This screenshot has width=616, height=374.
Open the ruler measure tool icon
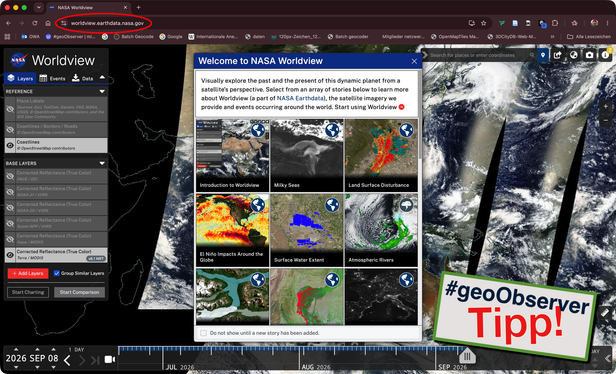(605, 313)
